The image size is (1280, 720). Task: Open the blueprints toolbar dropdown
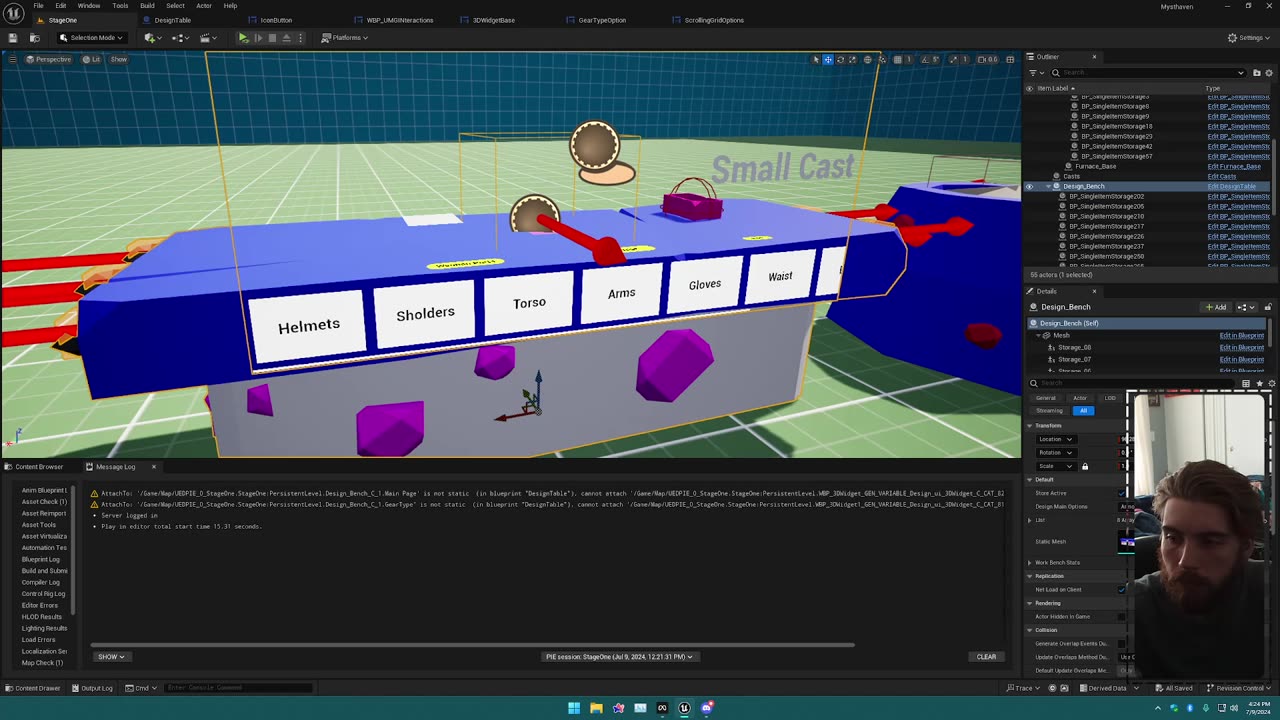coord(181,38)
